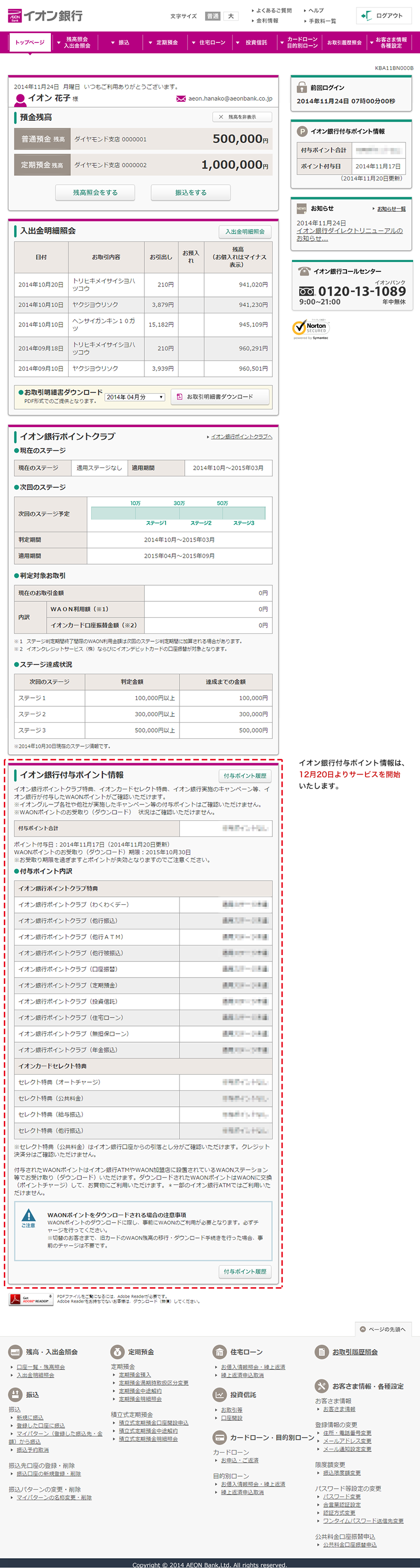Set font size to 普通
The image size is (420, 1568).
point(213,16)
